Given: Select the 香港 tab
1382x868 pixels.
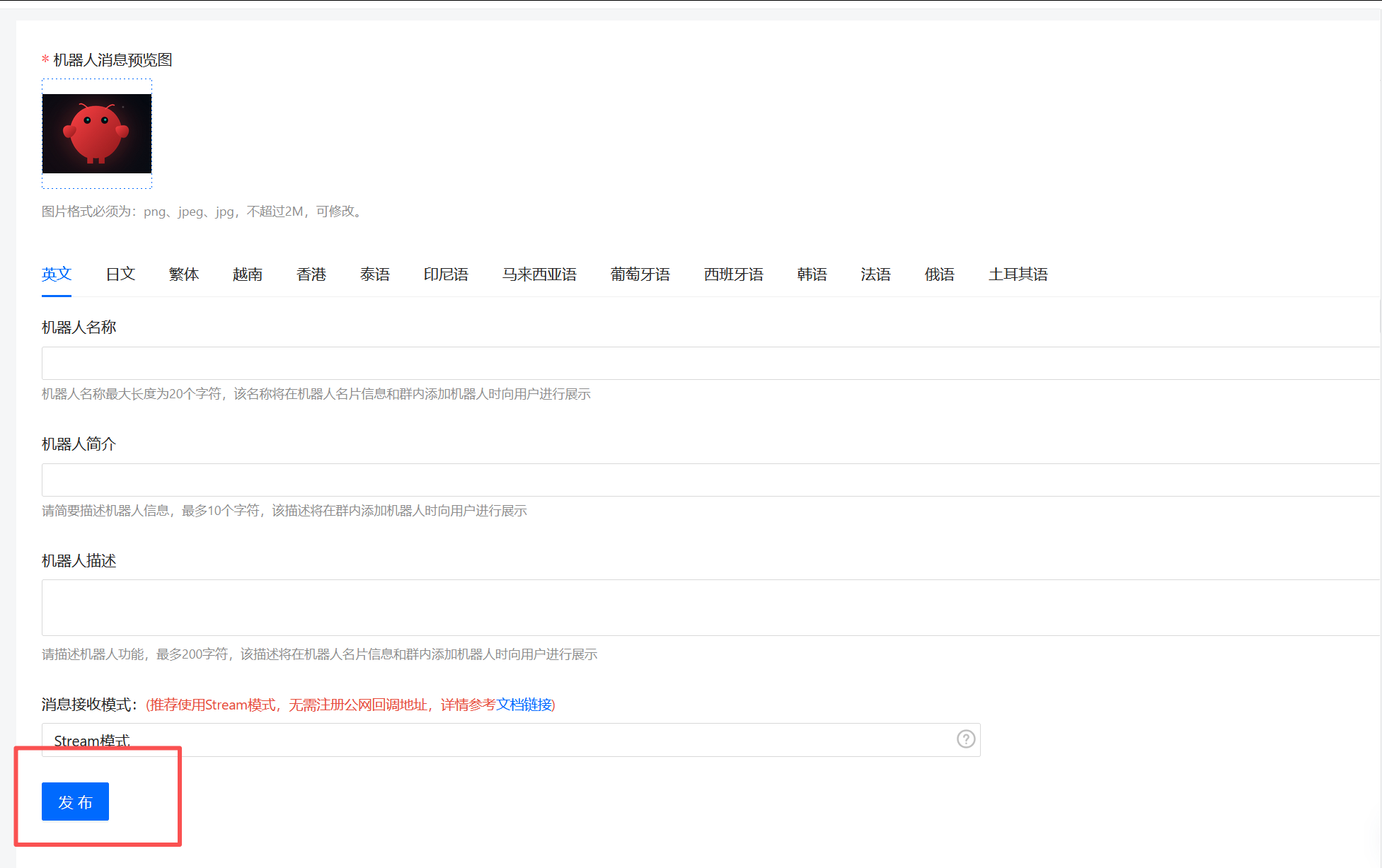Looking at the screenshot, I should click(311, 274).
